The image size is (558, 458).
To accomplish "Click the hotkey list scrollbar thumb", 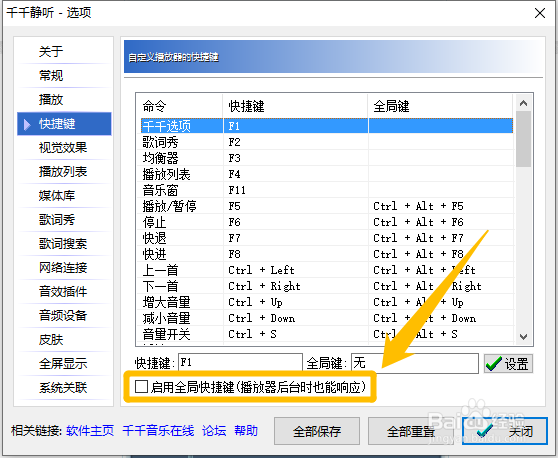I will pyautogui.click(x=523, y=139).
